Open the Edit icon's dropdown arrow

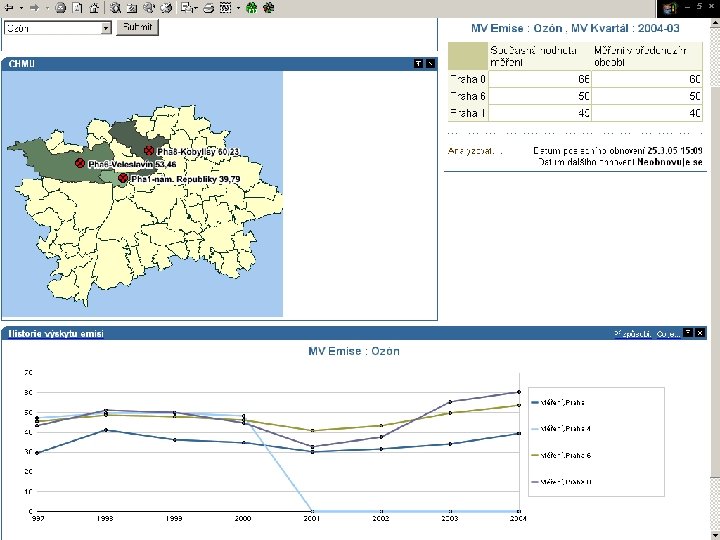click(x=238, y=8)
